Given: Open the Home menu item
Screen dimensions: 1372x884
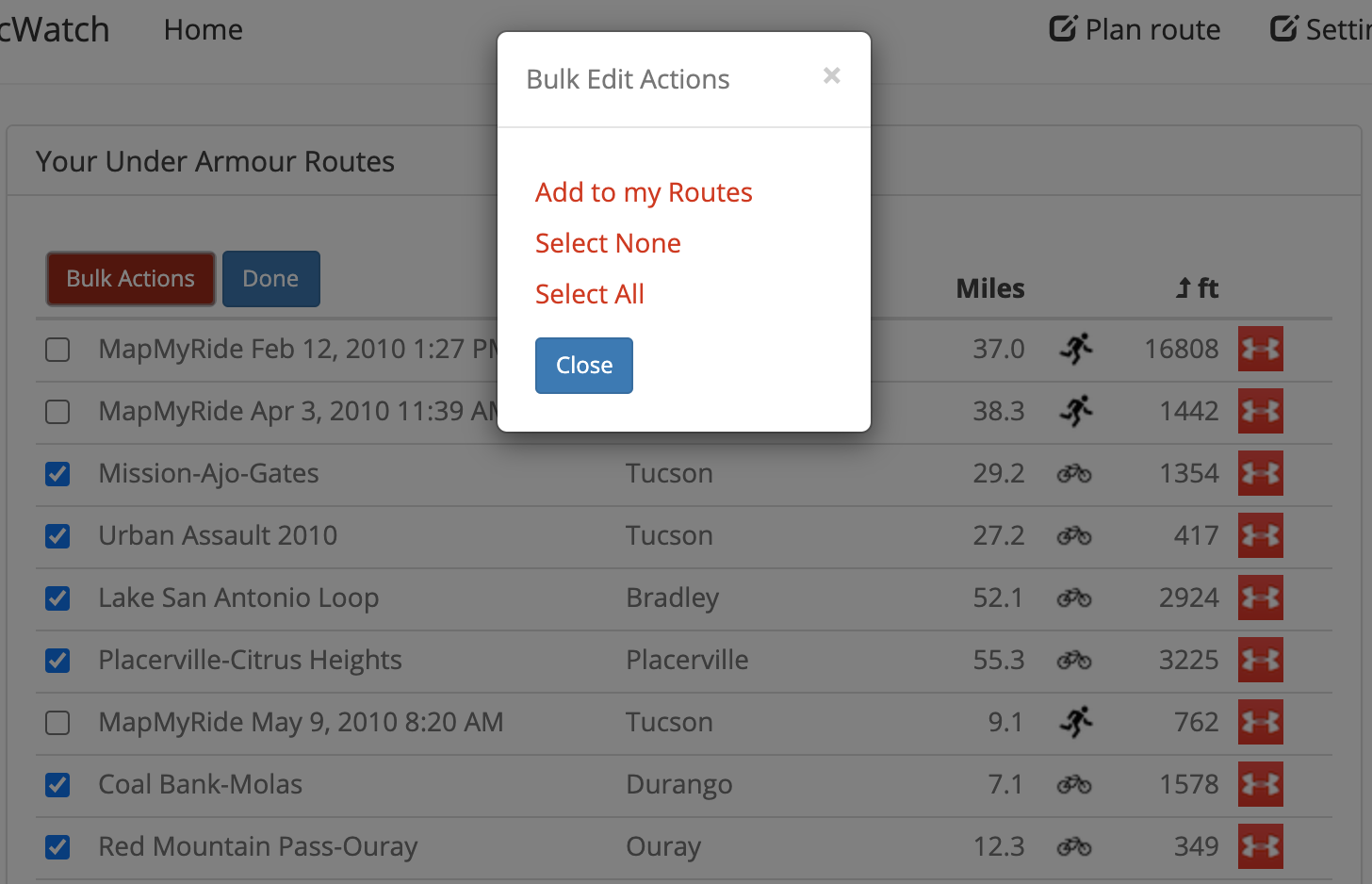Looking at the screenshot, I should [x=203, y=30].
